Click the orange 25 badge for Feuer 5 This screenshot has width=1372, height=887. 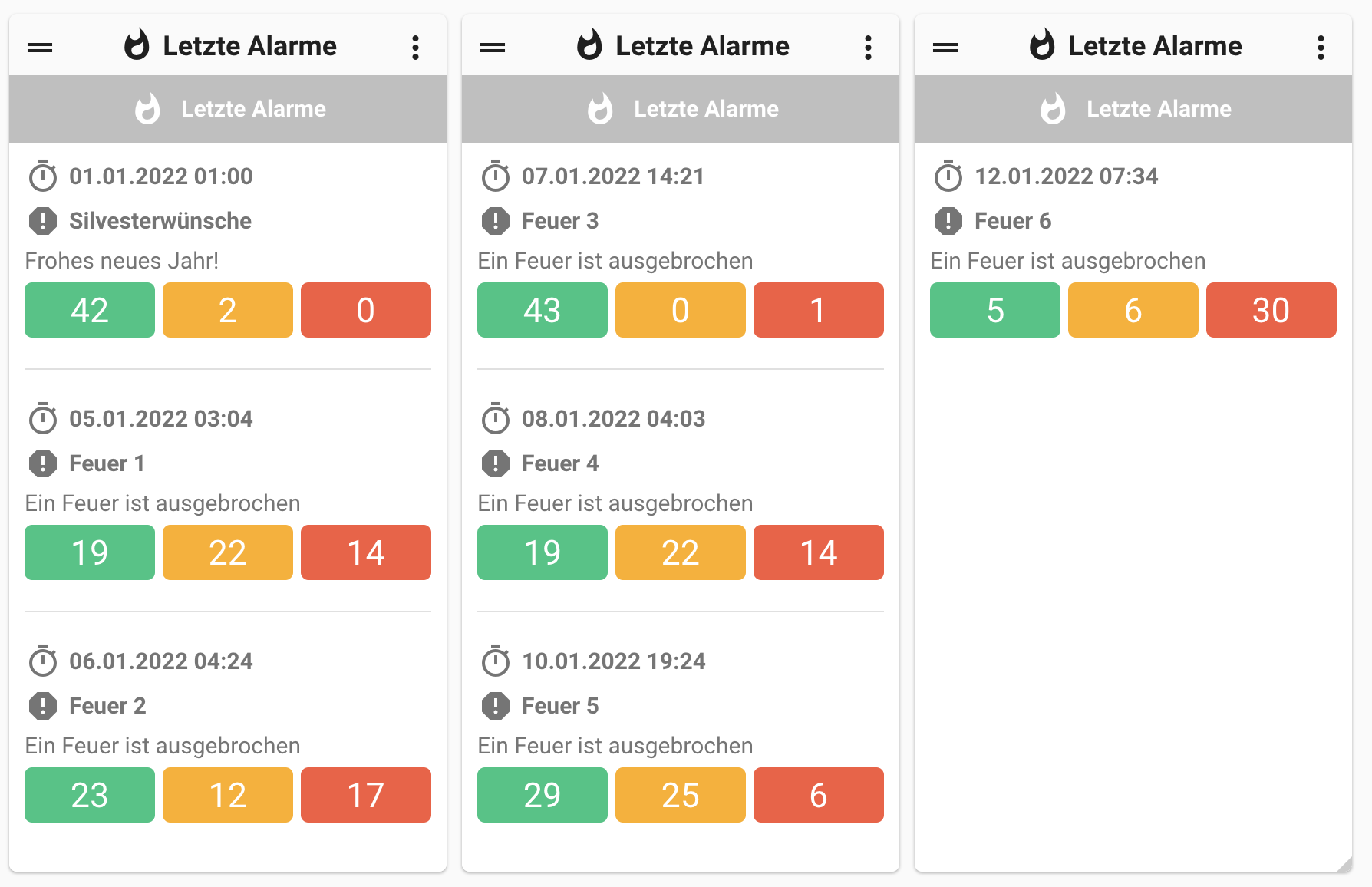(680, 795)
